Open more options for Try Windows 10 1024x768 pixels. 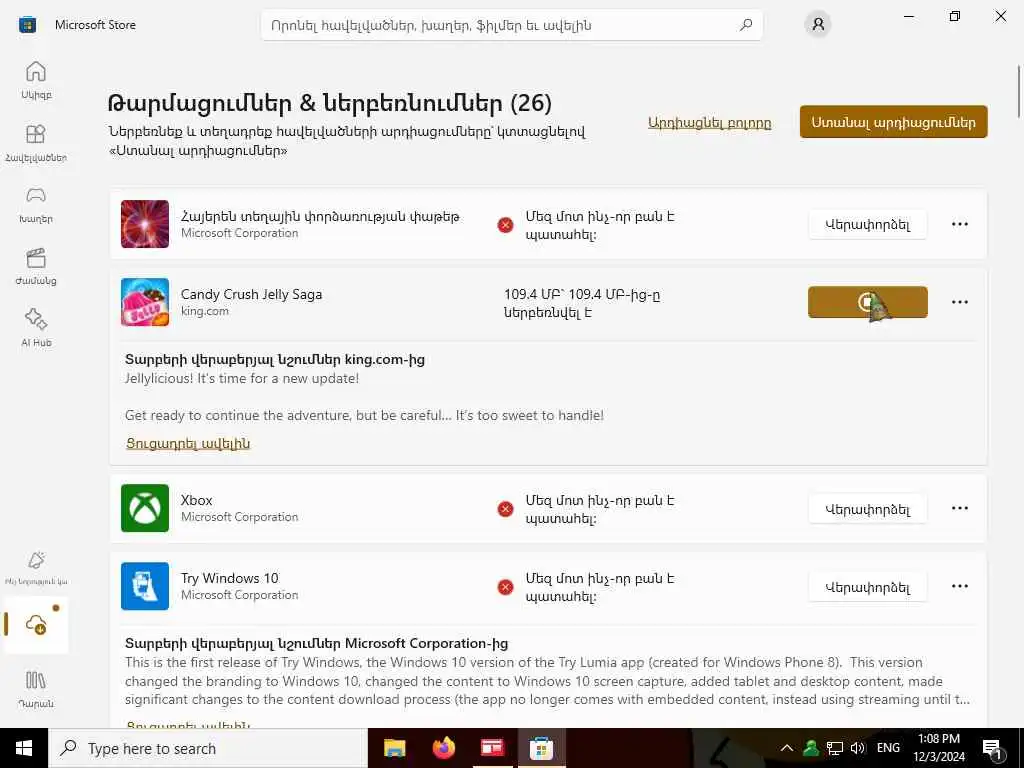click(960, 586)
